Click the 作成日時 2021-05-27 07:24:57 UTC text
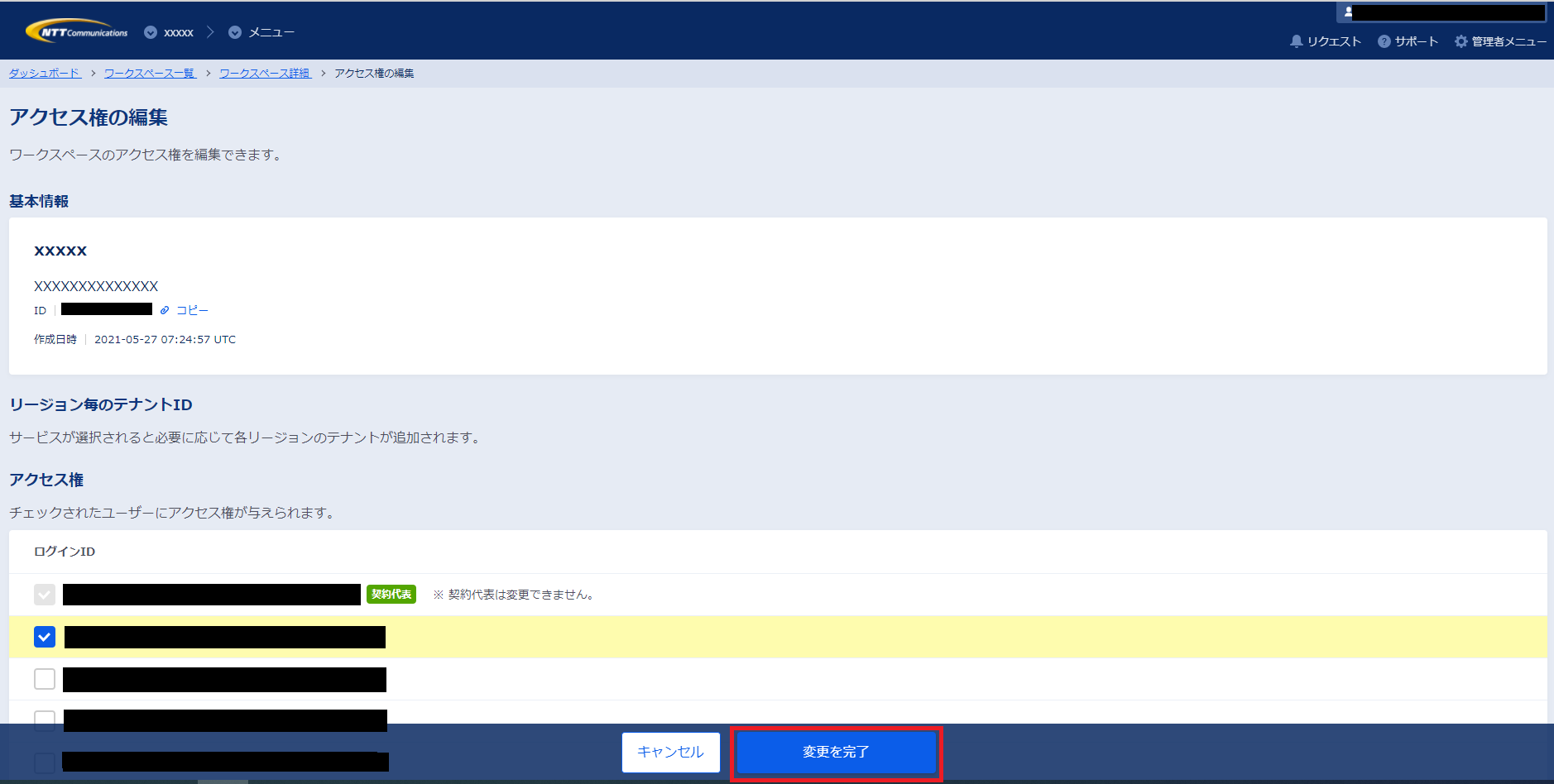This screenshot has height=784, width=1554. click(x=135, y=339)
